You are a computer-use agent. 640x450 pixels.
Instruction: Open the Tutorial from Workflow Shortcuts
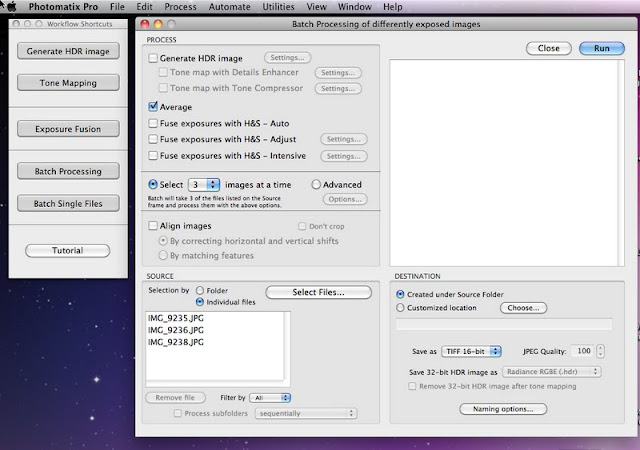click(67, 250)
